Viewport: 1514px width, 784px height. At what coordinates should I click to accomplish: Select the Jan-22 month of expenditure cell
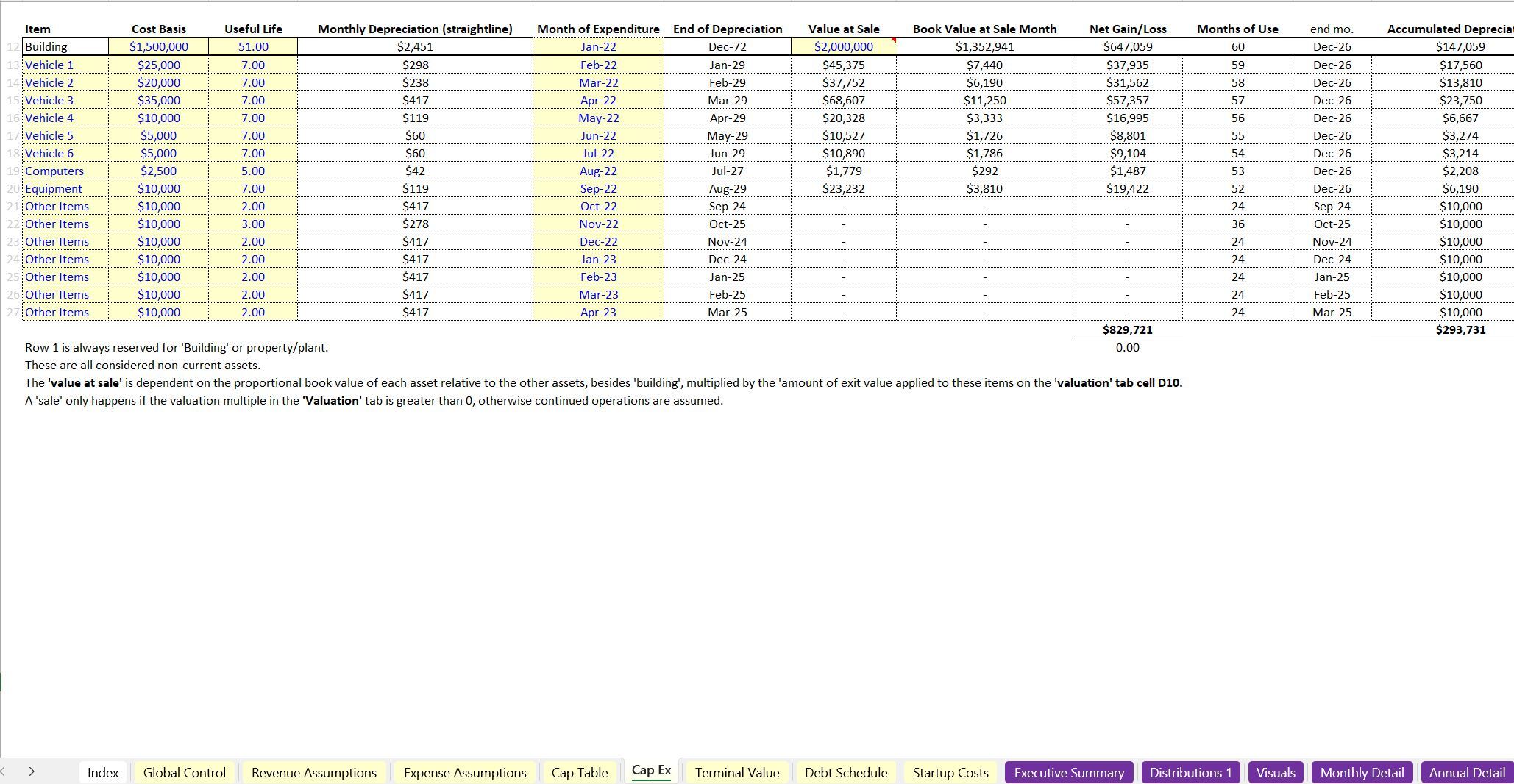click(x=598, y=46)
